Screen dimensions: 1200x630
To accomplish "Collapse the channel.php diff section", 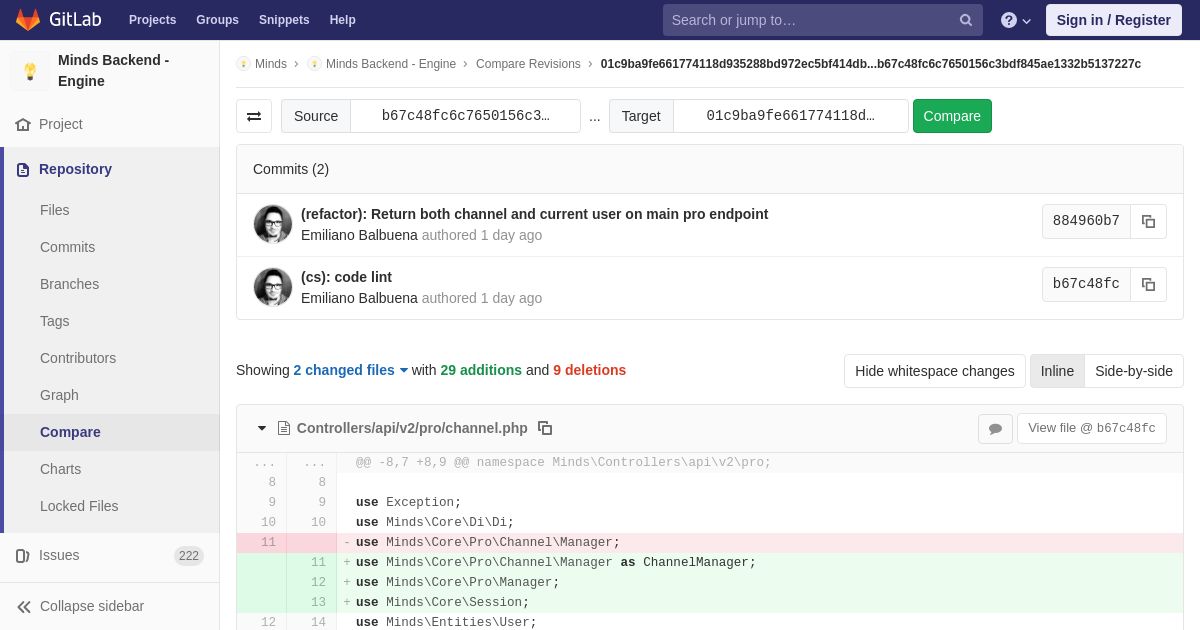I will tap(262, 428).
